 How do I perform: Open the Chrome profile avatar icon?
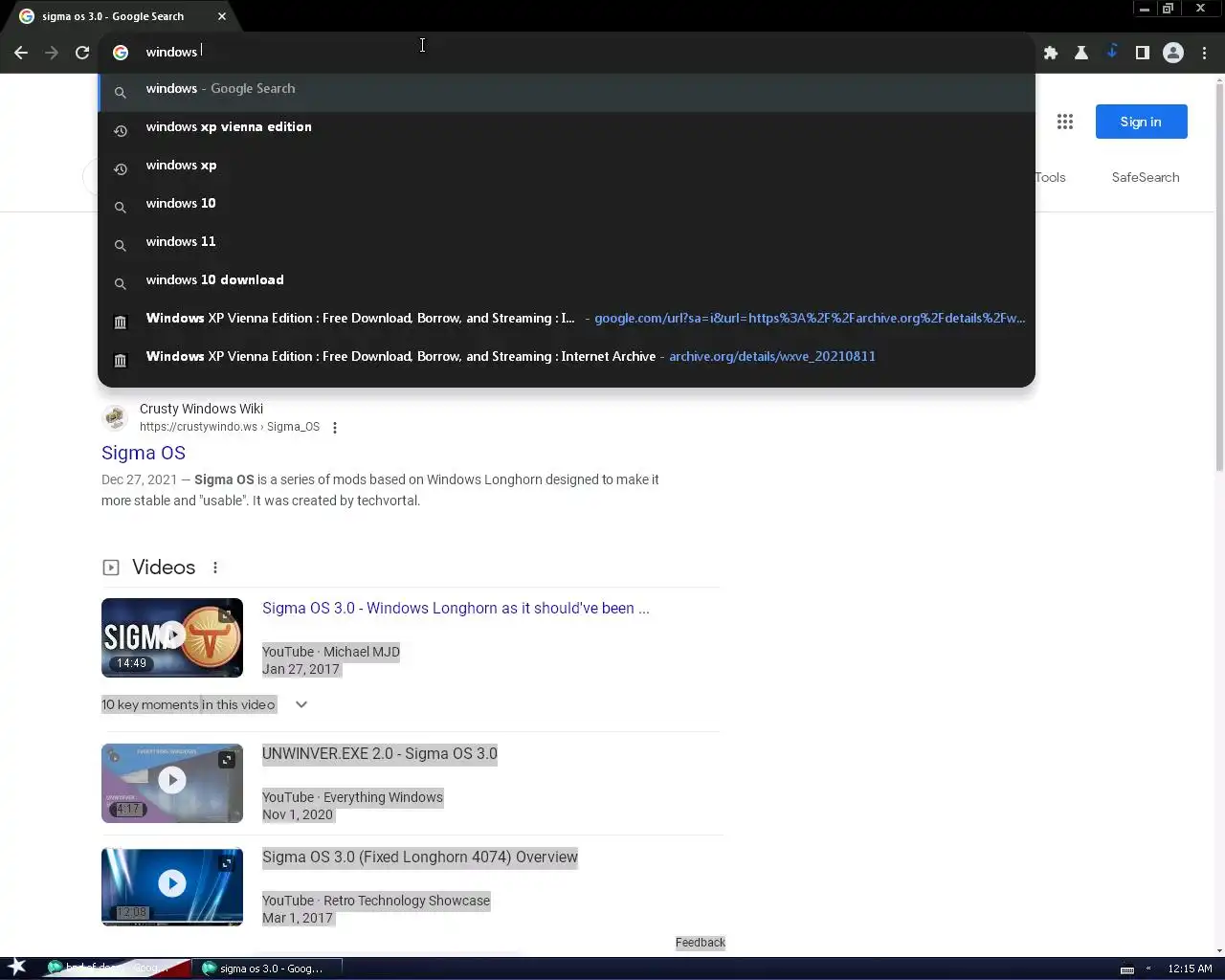pyautogui.click(x=1173, y=53)
